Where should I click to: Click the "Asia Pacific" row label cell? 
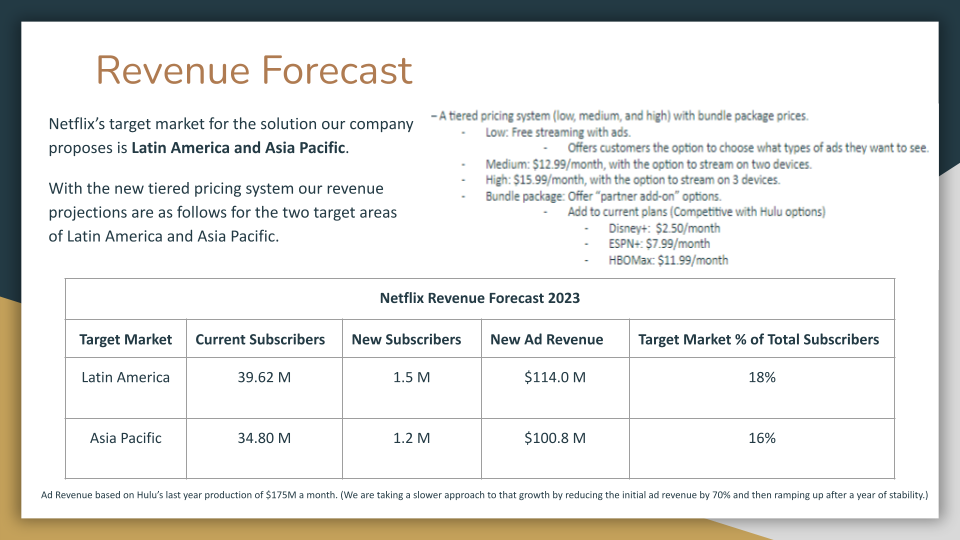(x=126, y=438)
